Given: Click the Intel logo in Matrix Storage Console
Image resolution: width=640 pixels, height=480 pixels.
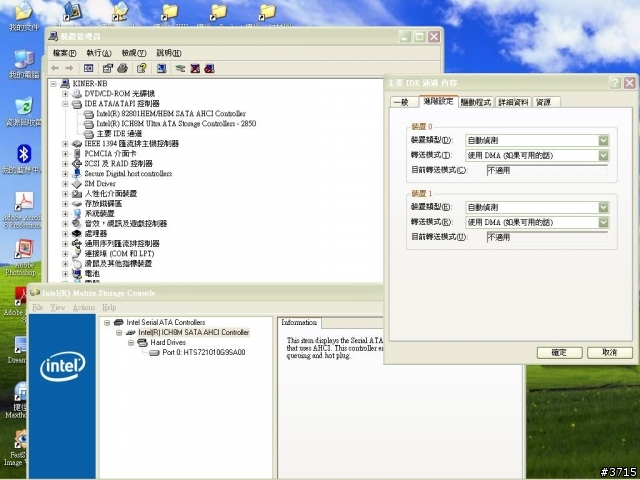Looking at the screenshot, I should click(x=62, y=366).
